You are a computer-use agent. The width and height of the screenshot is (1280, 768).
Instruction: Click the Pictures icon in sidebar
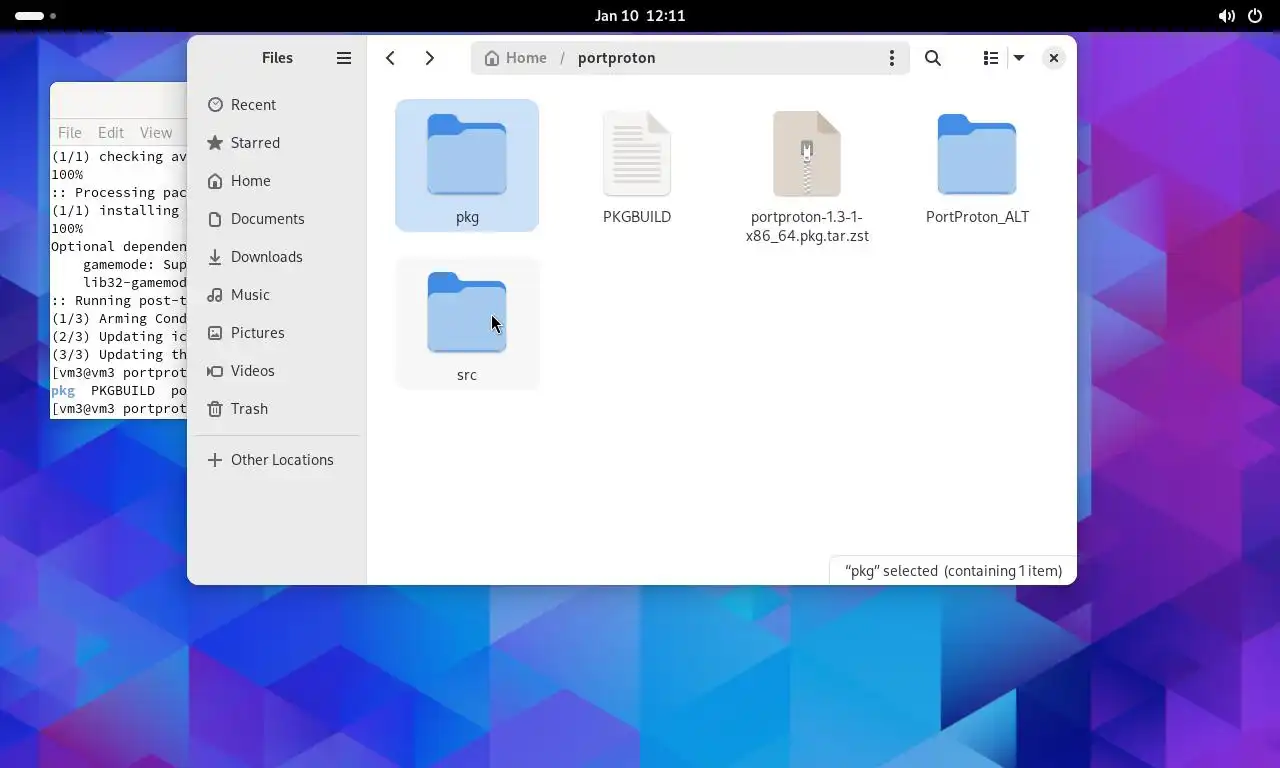pos(215,333)
